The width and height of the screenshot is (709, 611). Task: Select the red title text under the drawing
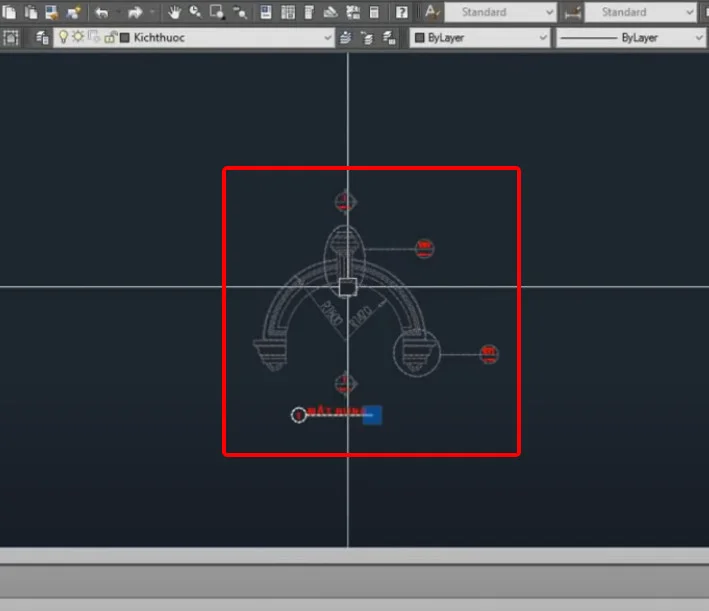(335, 412)
